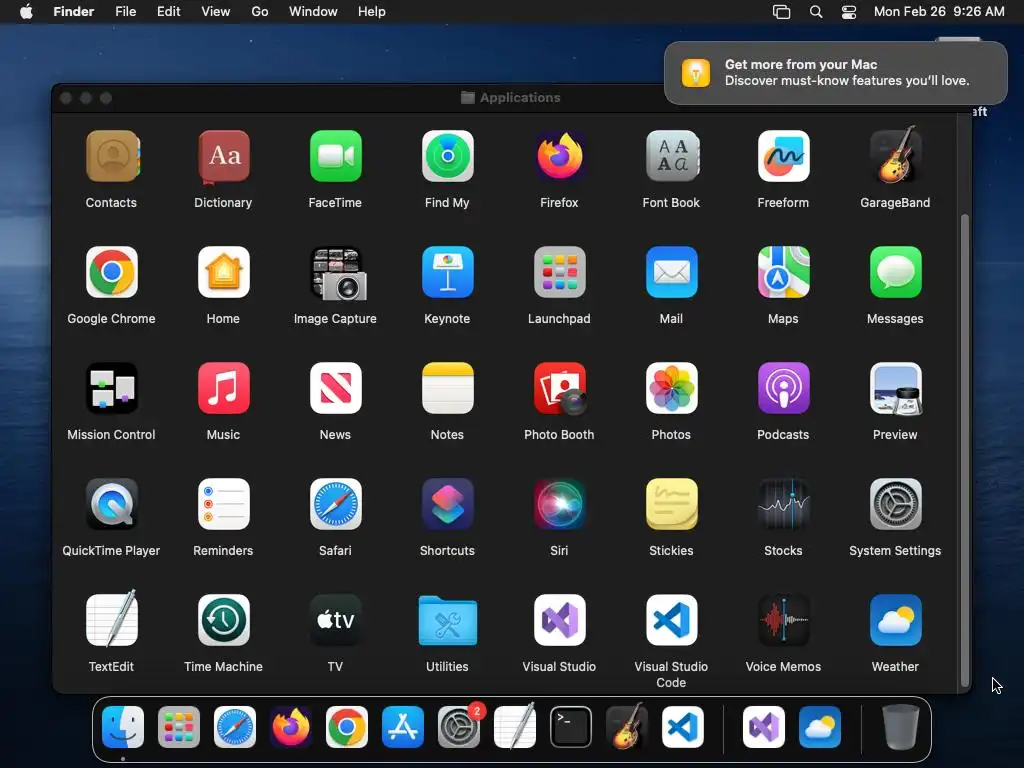Open the Reminders app icon
The image size is (1024, 768).
(x=223, y=504)
